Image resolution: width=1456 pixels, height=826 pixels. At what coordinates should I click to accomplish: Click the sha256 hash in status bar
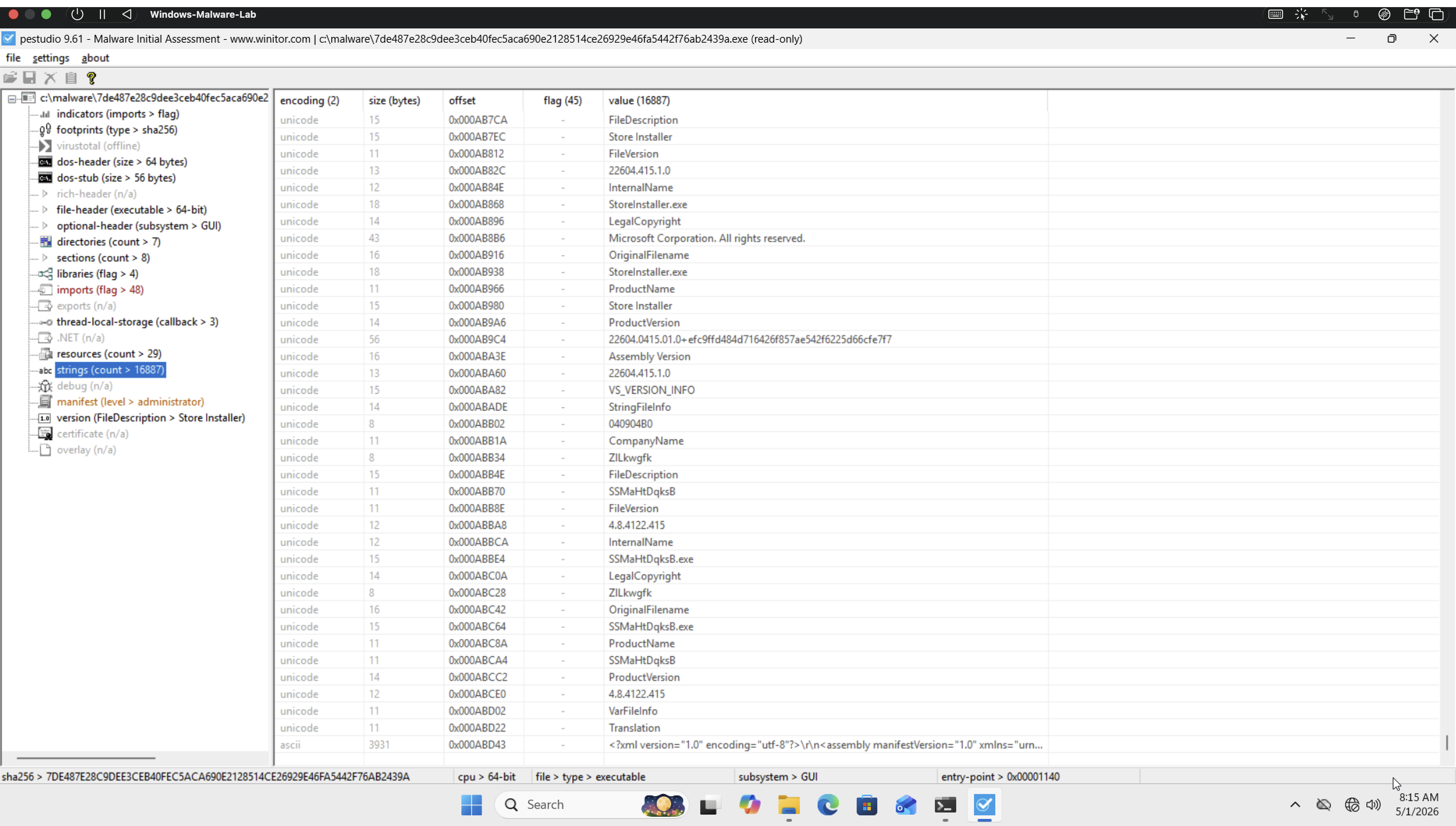227,777
